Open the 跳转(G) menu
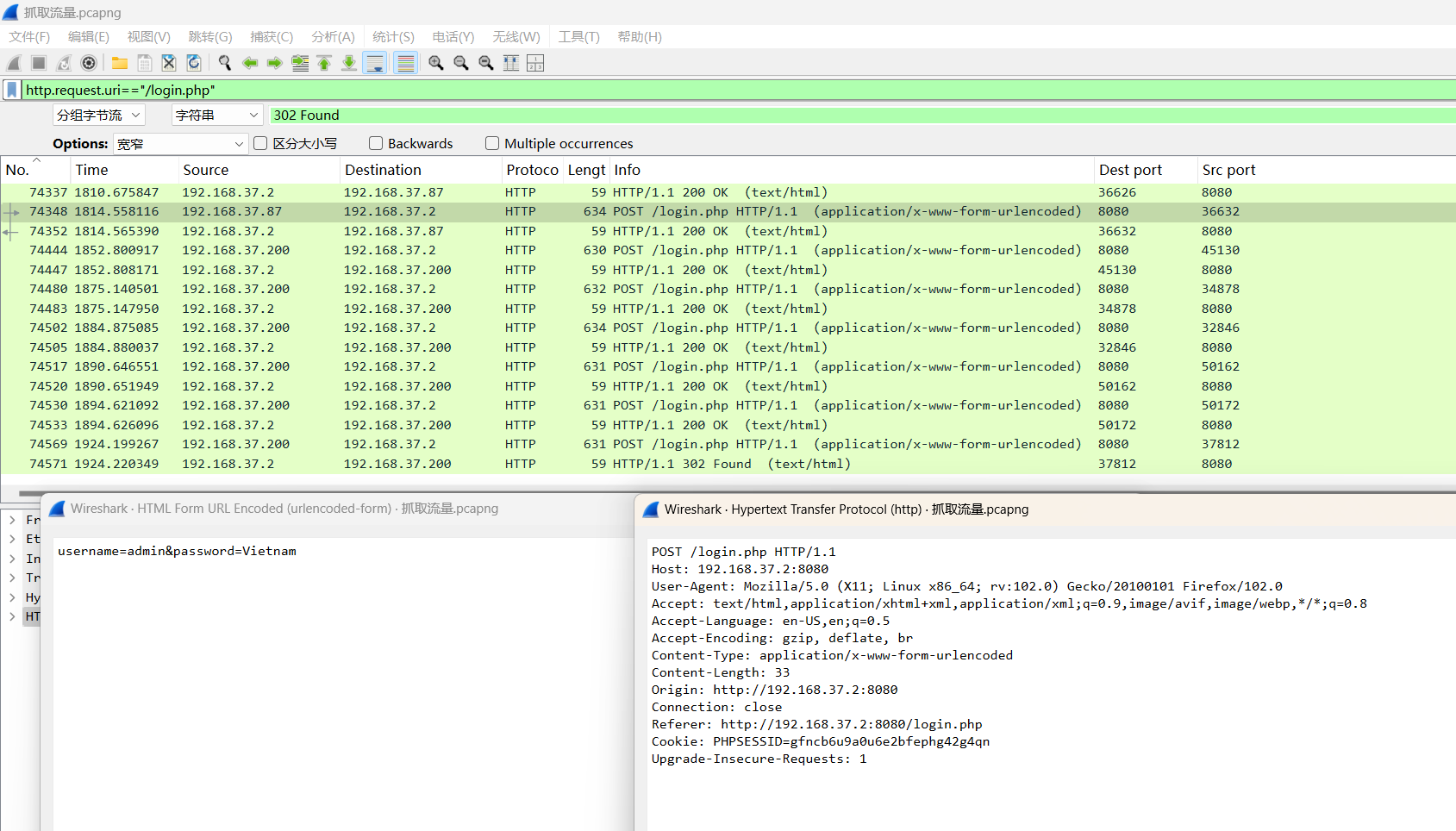The height and width of the screenshot is (831, 1456). tap(210, 37)
